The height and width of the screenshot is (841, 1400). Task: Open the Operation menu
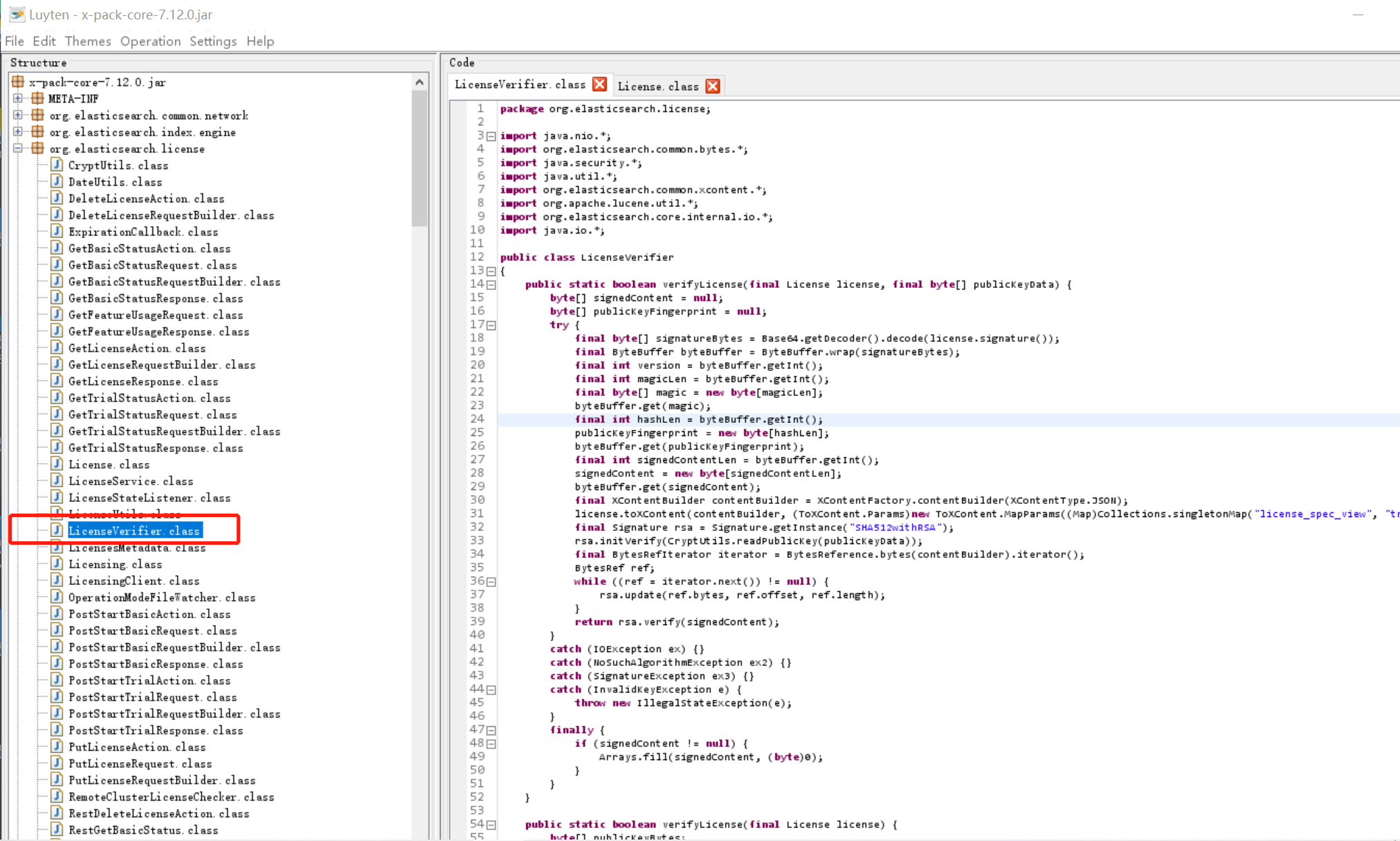[x=150, y=41]
